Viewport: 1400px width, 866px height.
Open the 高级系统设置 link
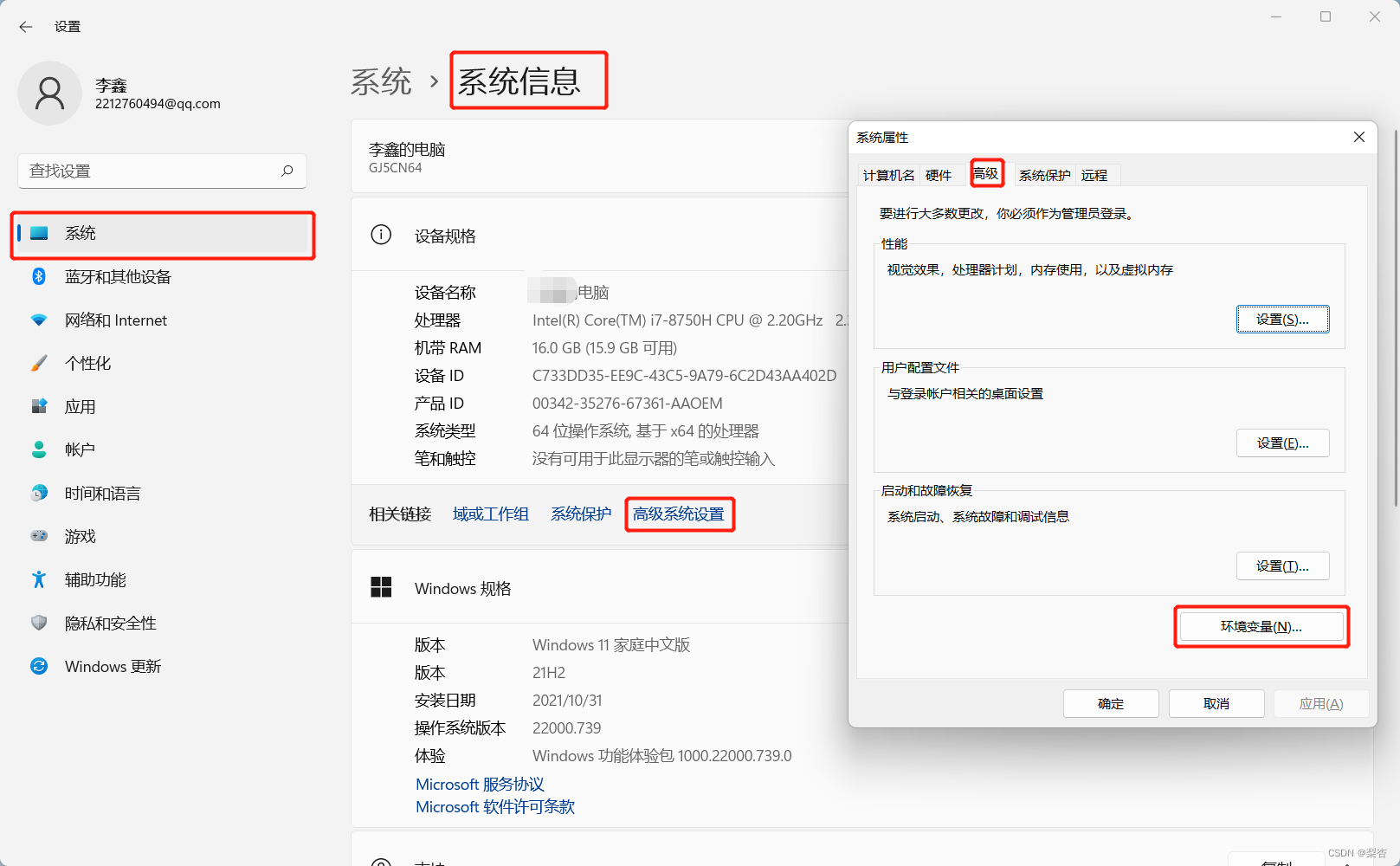679,514
